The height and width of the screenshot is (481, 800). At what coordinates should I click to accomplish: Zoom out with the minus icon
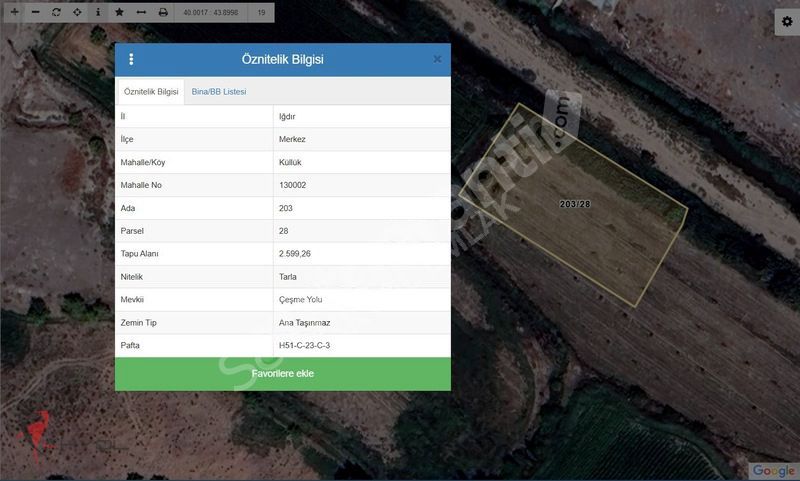35,12
